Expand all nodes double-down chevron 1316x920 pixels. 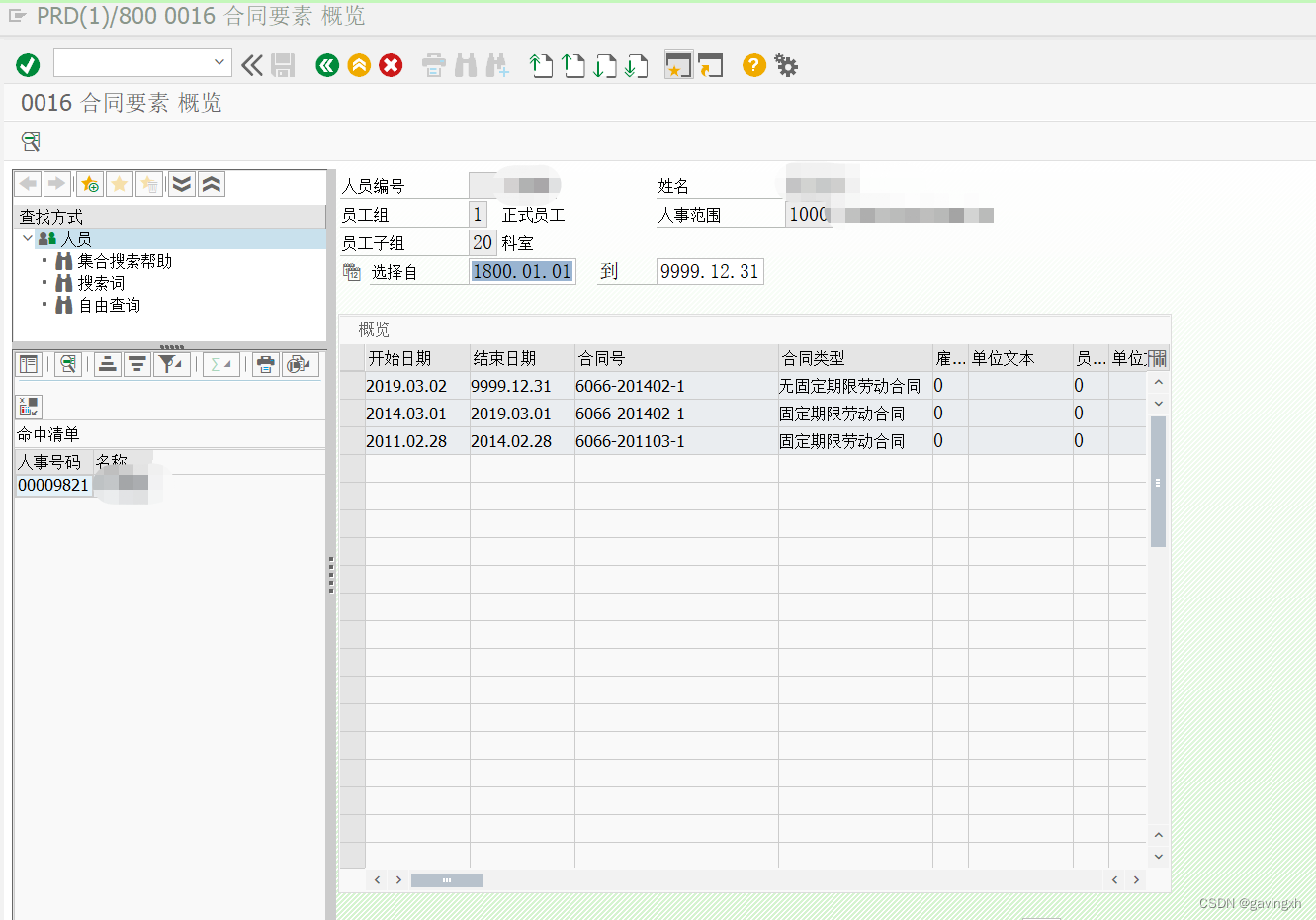point(182,184)
